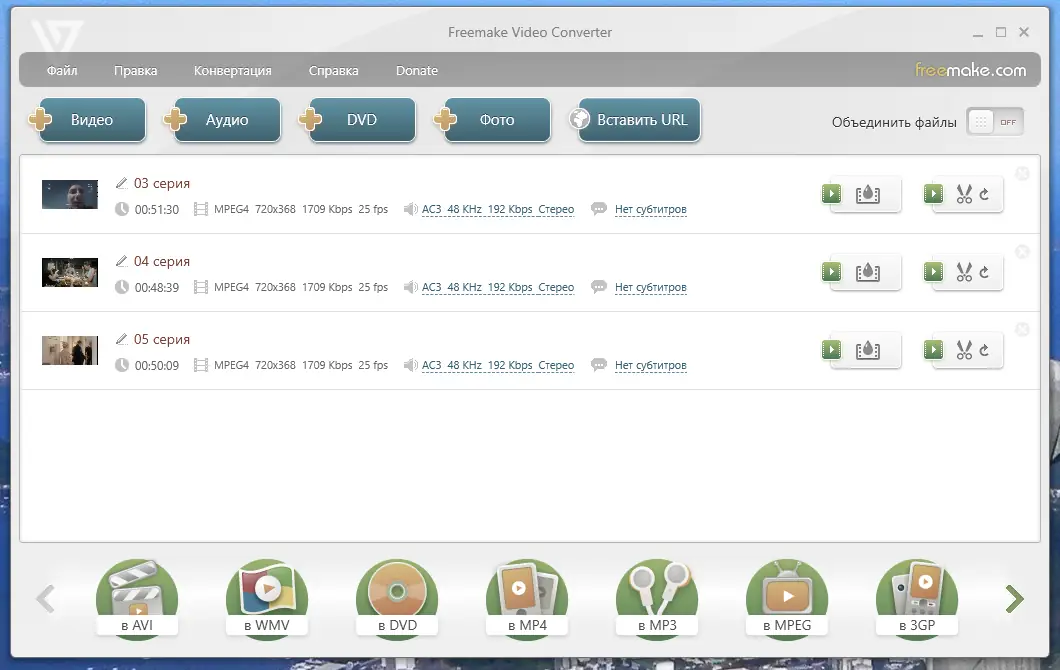The width and height of the screenshot is (1060, 670).
Task: Open the Справка menu
Action: click(333, 70)
